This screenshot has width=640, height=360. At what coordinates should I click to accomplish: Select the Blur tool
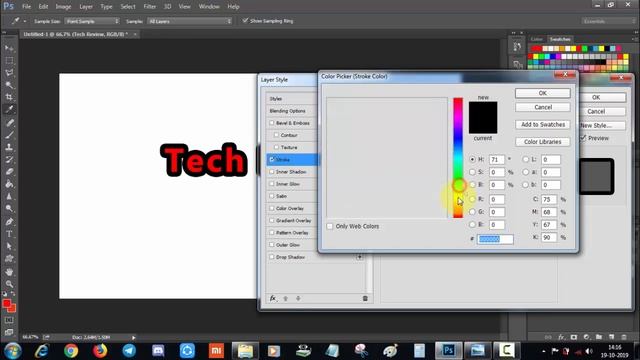coord(9,196)
